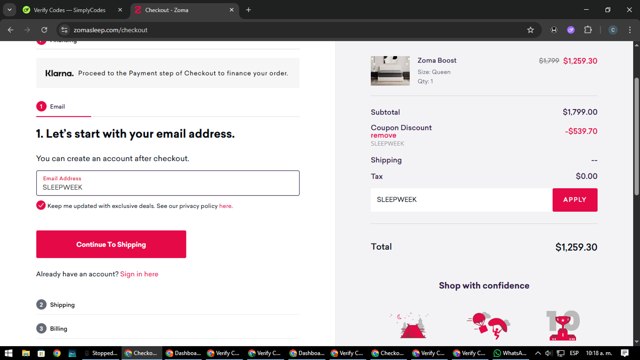The height and width of the screenshot is (360, 640).
Task: Click the purple extension icon in toolbar
Action: (571, 30)
